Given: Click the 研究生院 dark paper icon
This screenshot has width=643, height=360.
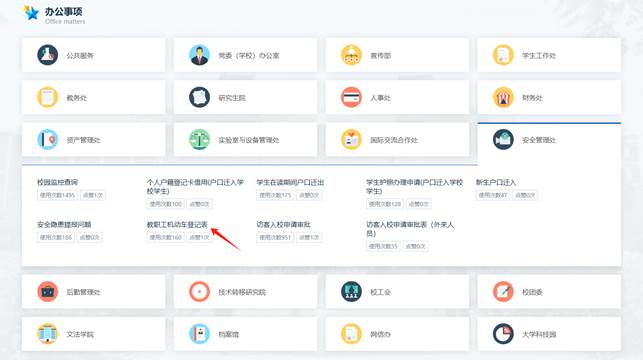Looking at the screenshot, I should click(x=199, y=97).
